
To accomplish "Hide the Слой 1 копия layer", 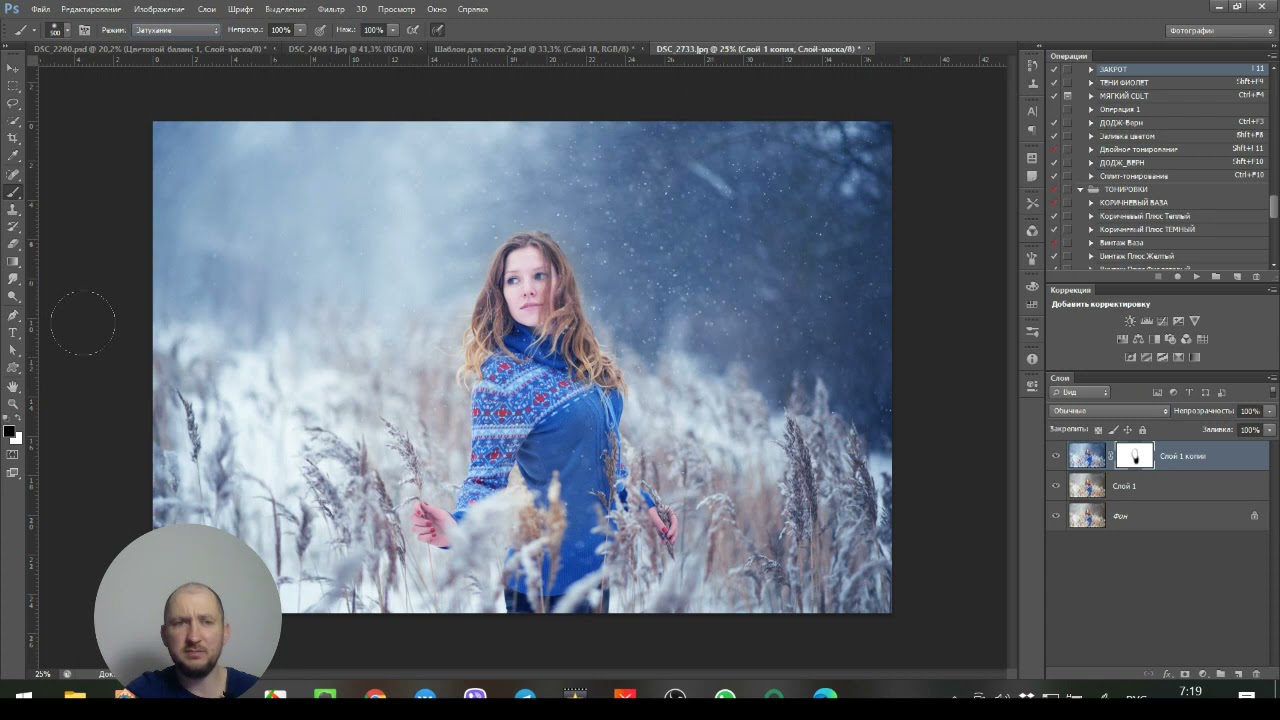I will (x=1056, y=456).
